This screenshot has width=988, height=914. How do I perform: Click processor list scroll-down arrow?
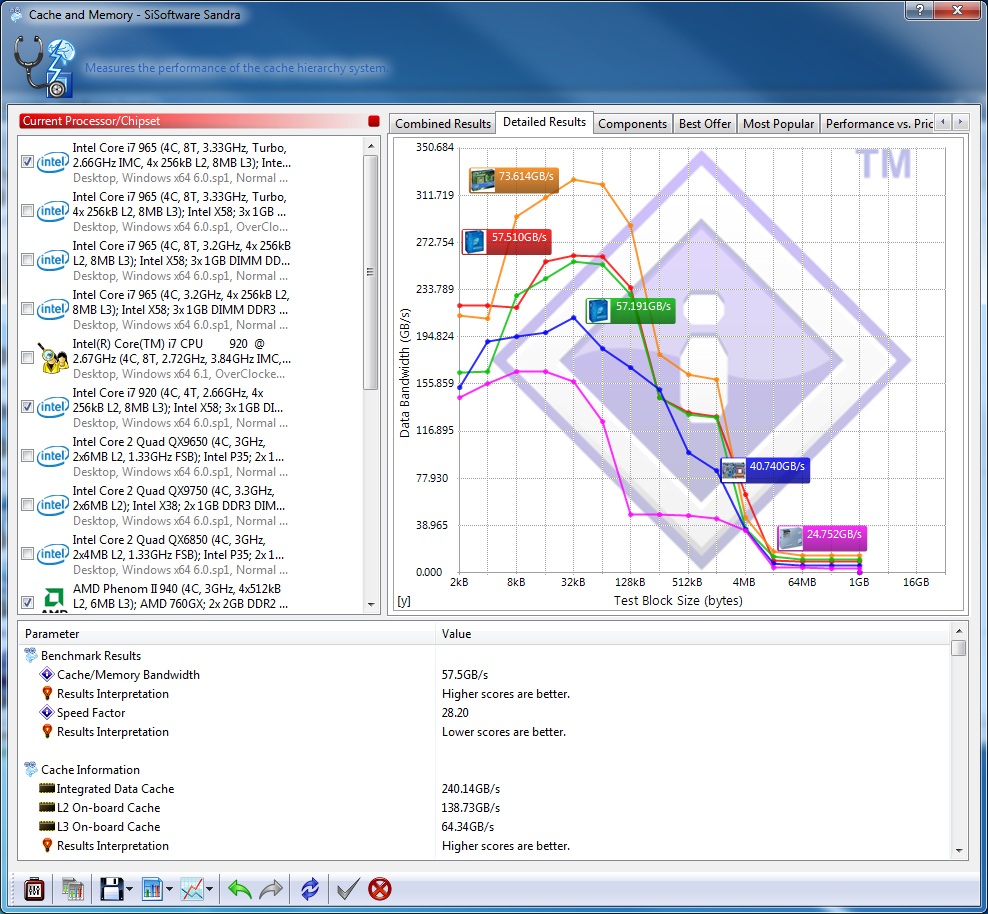pyautogui.click(x=371, y=605)
